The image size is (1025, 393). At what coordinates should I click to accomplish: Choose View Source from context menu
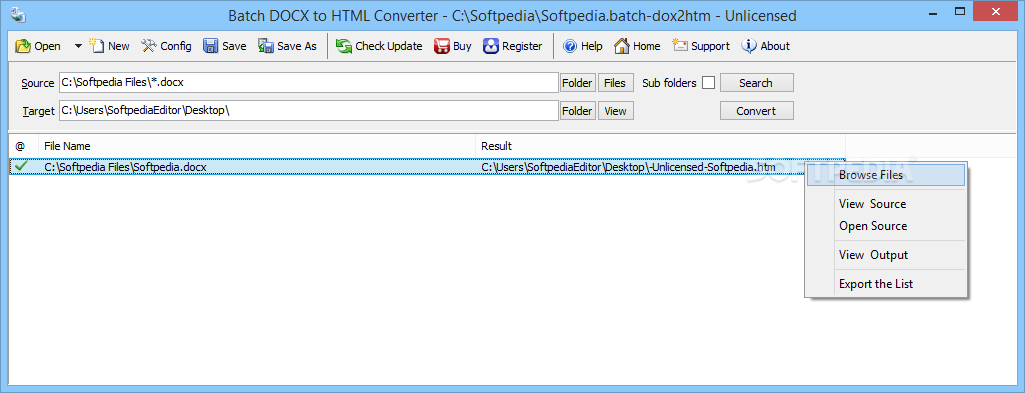[x=886, y=204]
